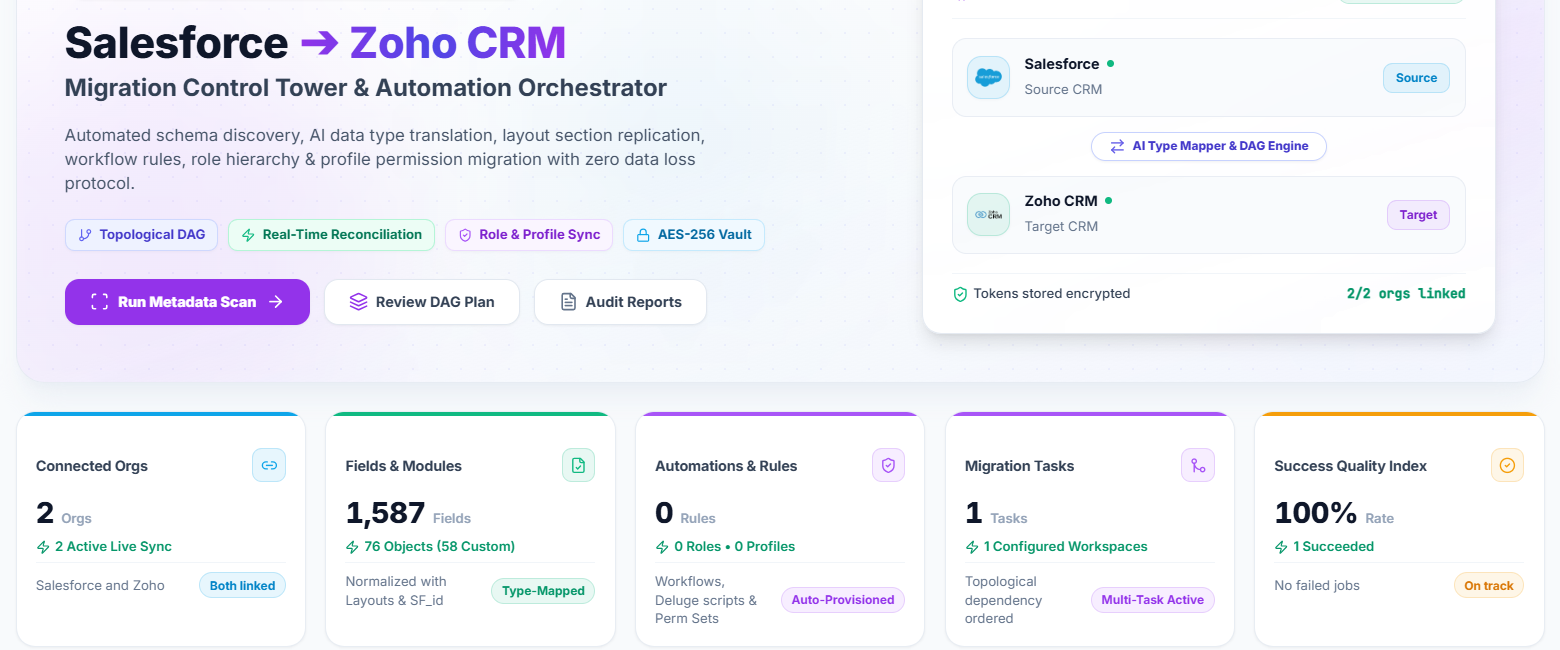1560x650 pixels.
Task: Click the Run Metadata Scan button
Action: [x=187, y=302]
